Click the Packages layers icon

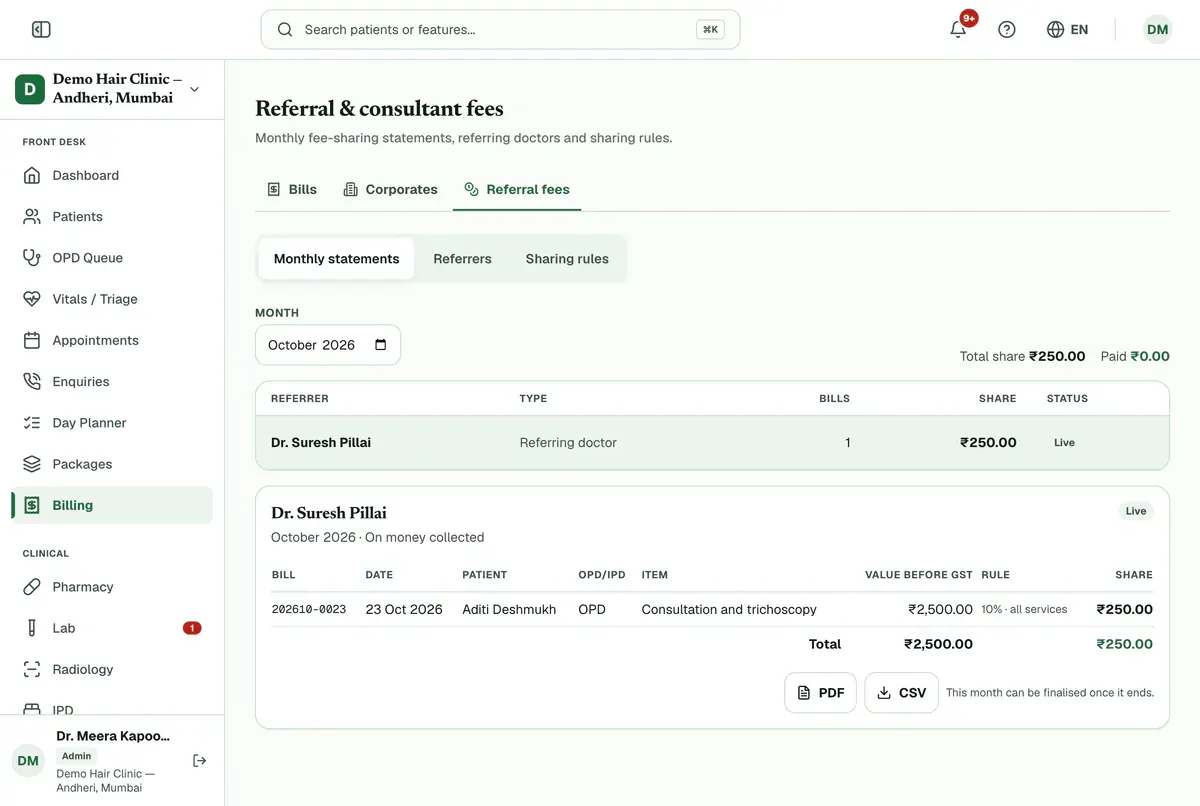32,464
